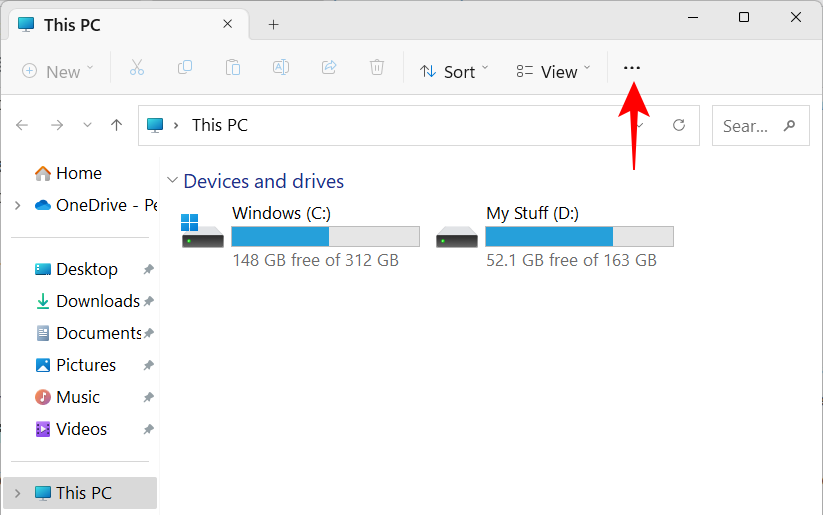
Task: Go back with the left arrow
Action: click(x=22, y=125)
